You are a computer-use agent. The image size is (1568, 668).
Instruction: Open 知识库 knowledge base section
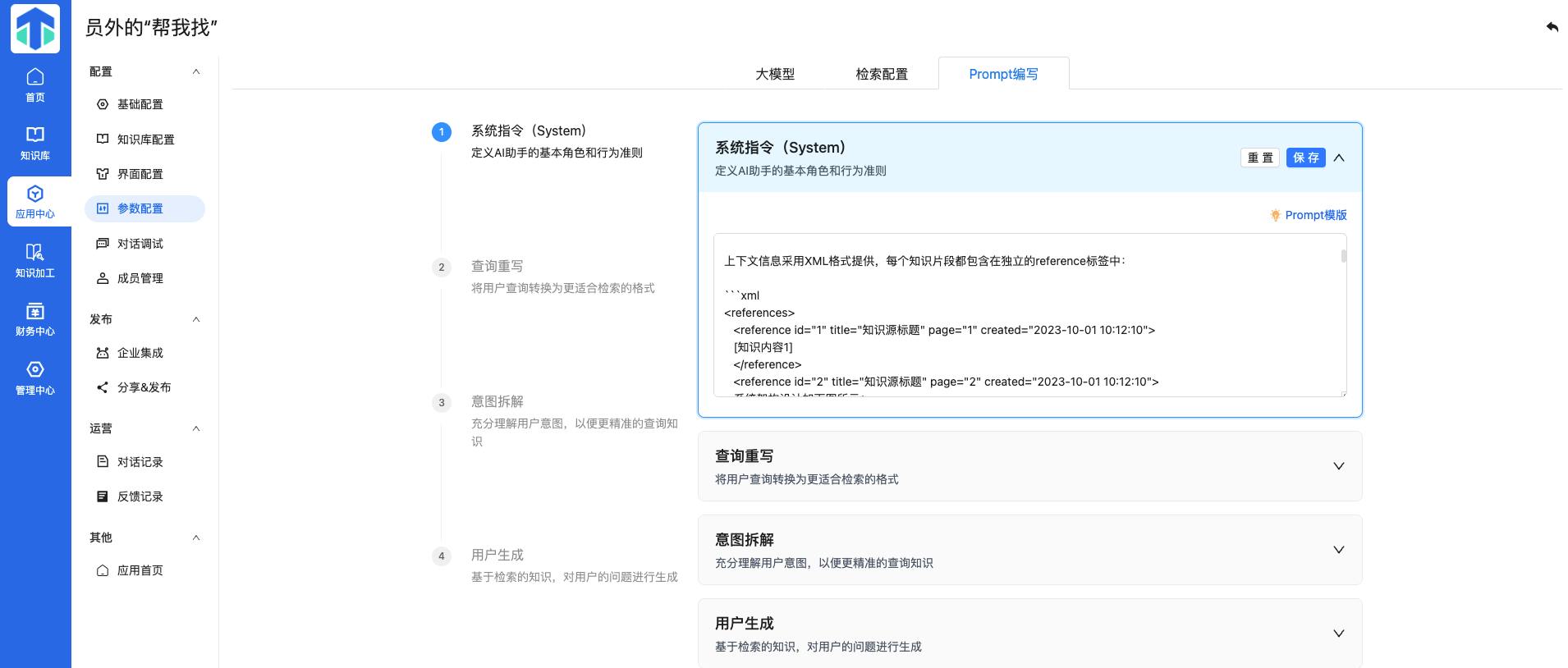35,144
